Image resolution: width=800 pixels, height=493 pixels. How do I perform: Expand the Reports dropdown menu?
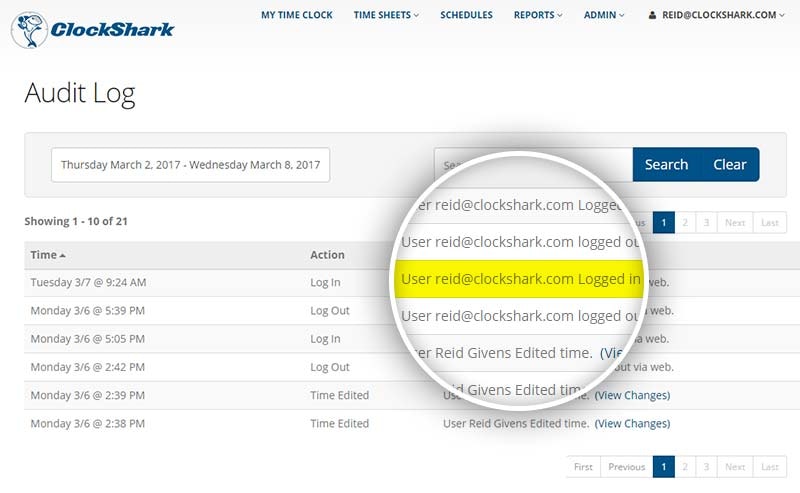click(538, 15)
